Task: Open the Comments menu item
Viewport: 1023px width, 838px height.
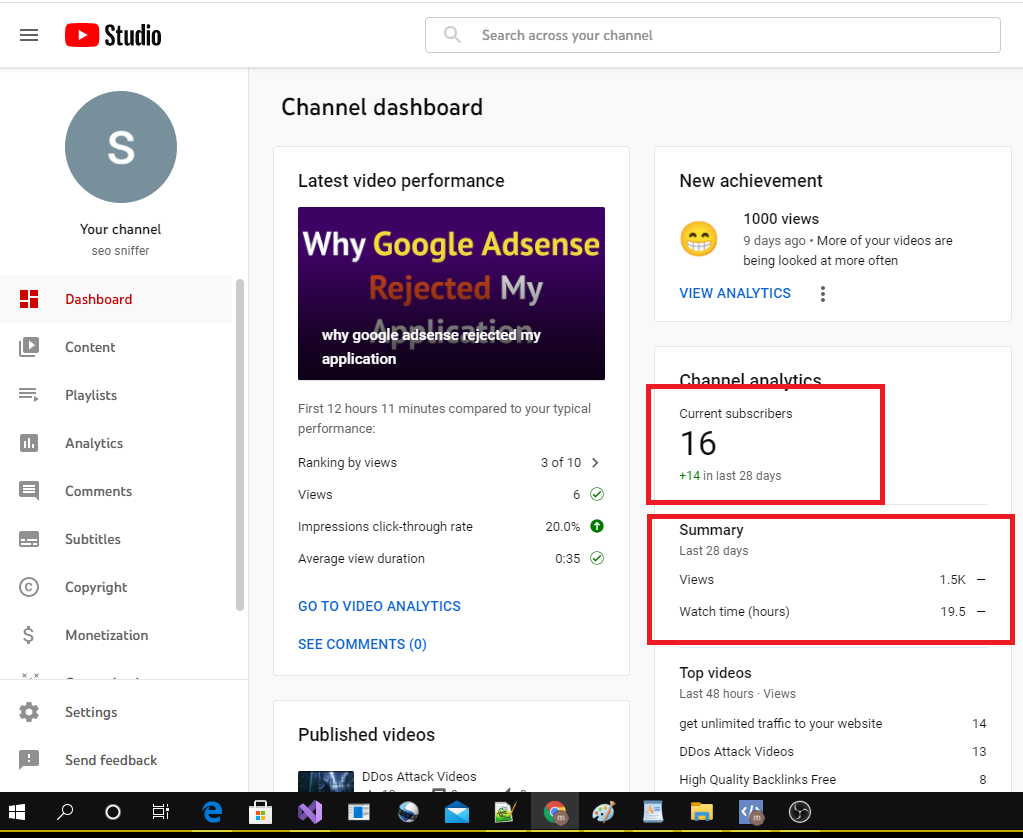Action: (116, 491)
